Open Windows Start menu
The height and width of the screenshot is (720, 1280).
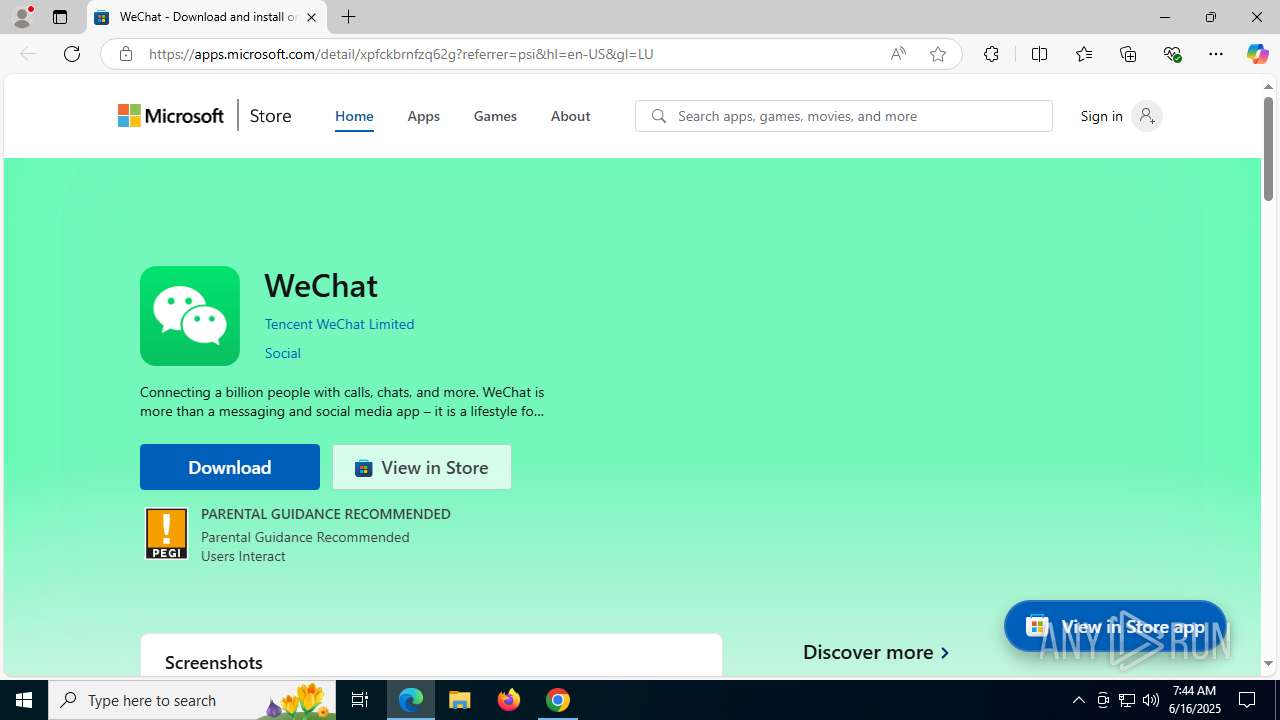[x=24, y=700]
